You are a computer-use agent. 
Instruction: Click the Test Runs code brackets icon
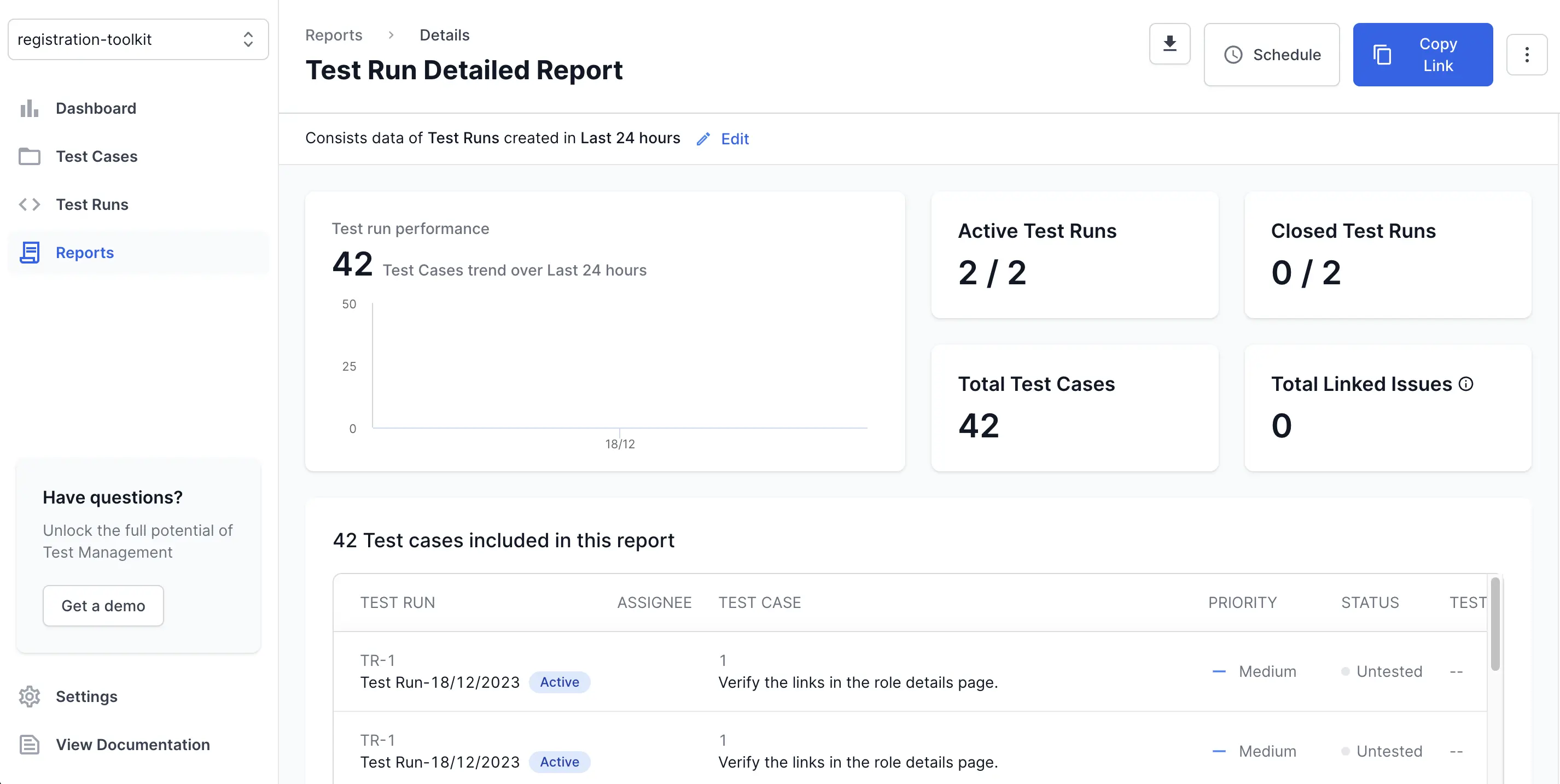tap(29, 204)
